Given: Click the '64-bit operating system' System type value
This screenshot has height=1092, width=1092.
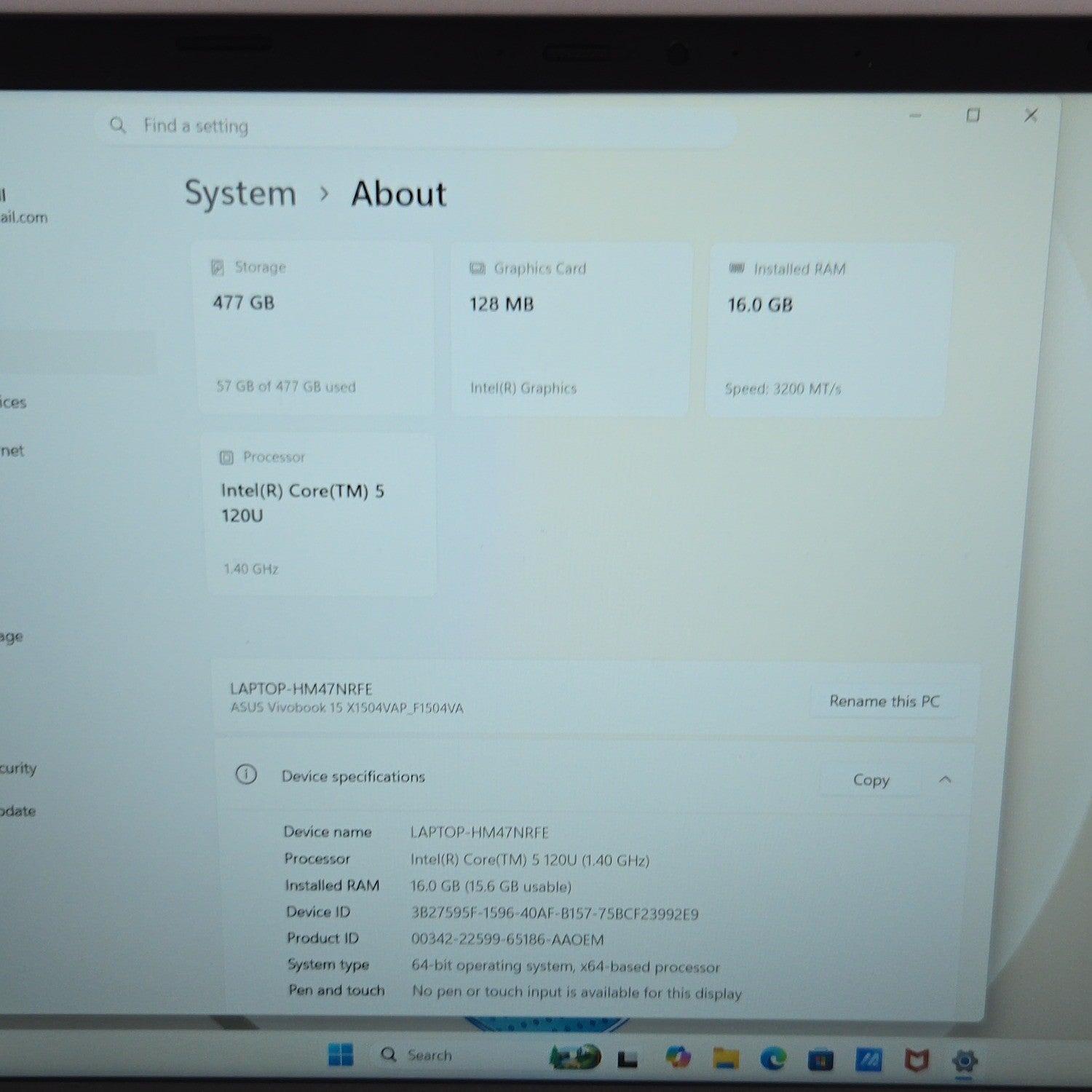Looking at the screenshot, I should (x=566, y=967).
